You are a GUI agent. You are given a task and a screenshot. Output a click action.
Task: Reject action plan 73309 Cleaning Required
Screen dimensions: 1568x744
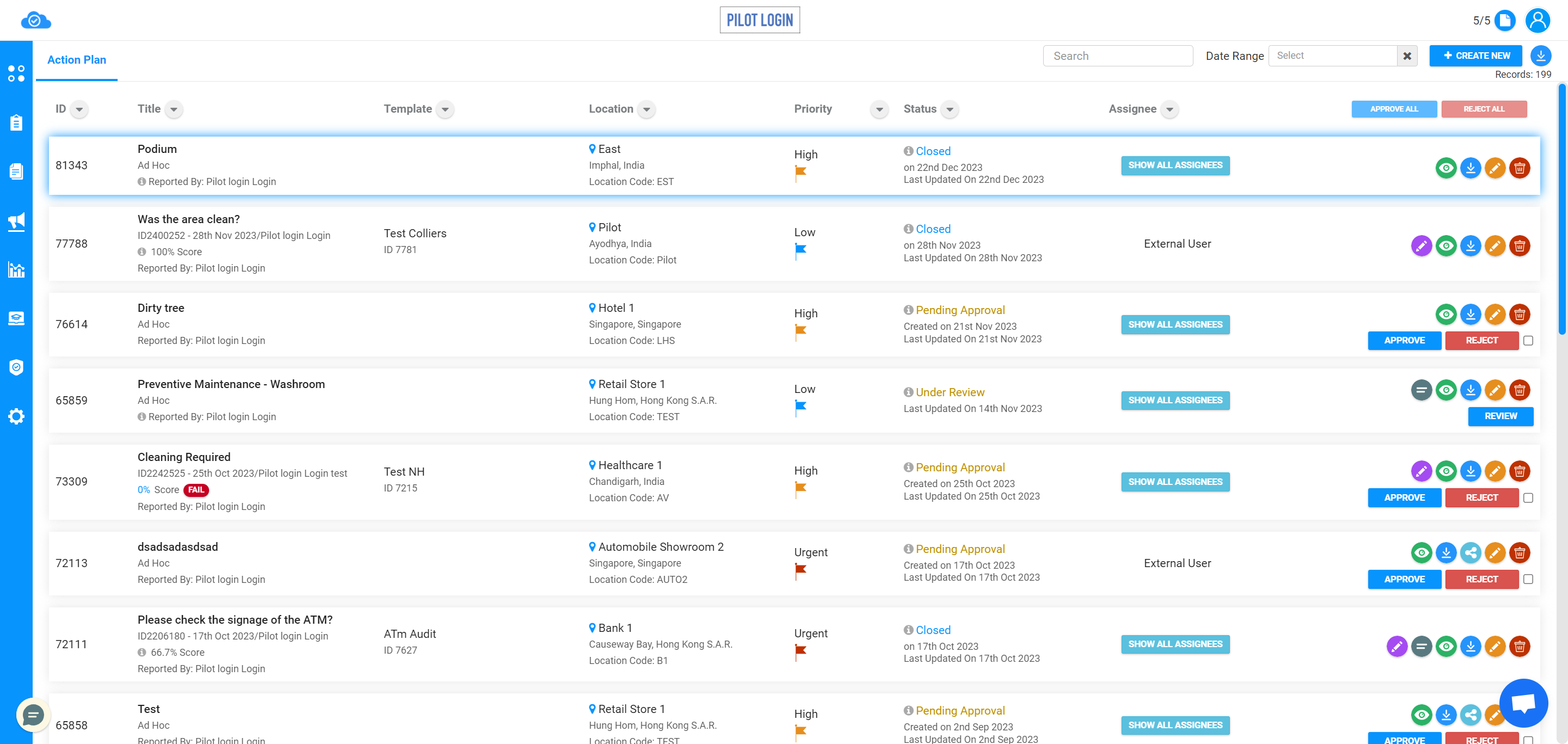(1481, 497)
